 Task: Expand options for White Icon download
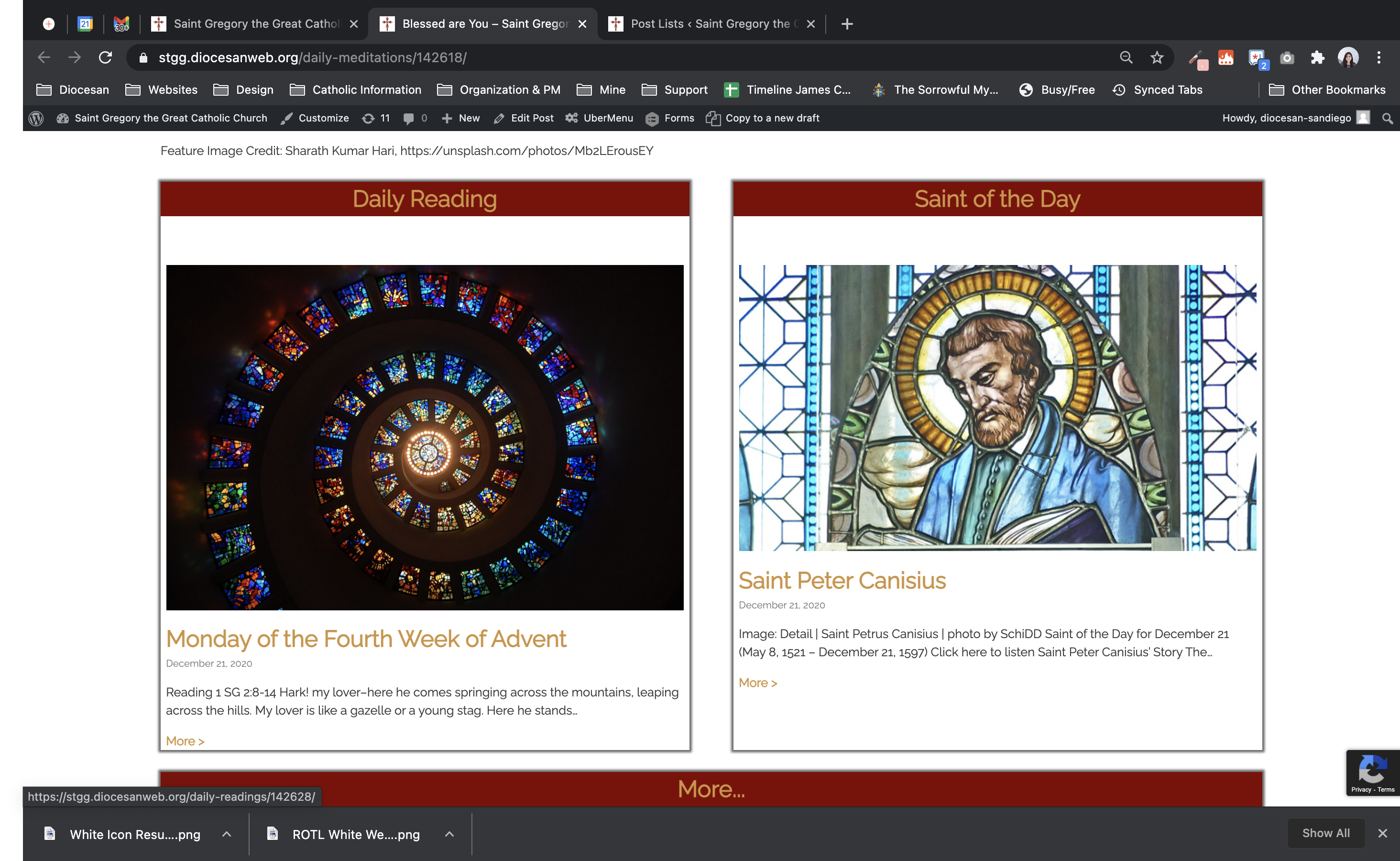[x=227, y=834]
